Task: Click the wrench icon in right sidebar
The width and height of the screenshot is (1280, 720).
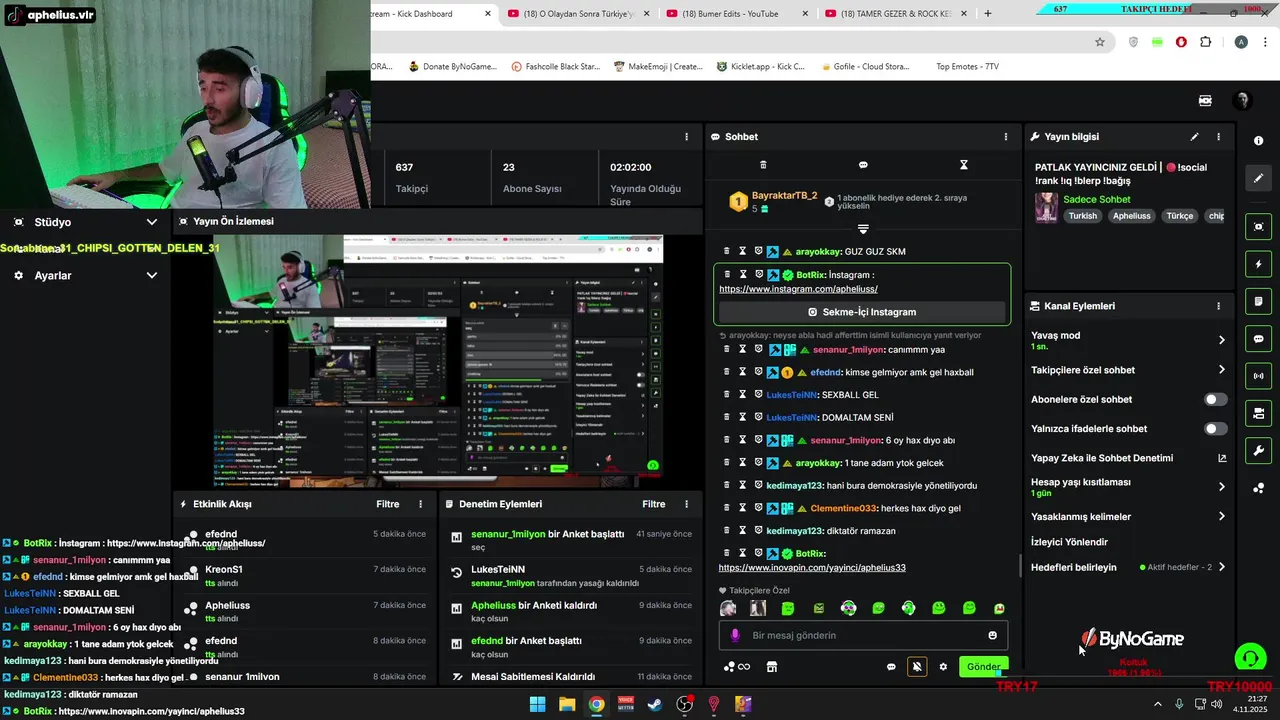Action: [x=1259, y=450]
